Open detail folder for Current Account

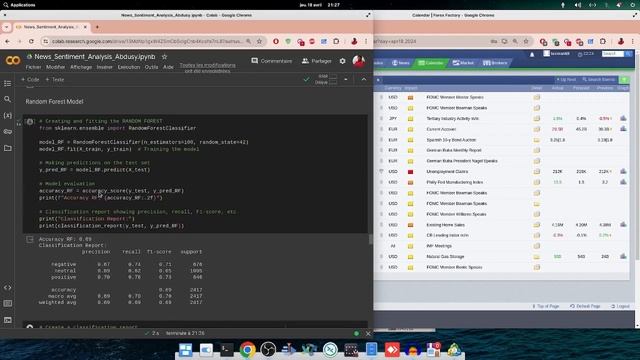point(537,129)
